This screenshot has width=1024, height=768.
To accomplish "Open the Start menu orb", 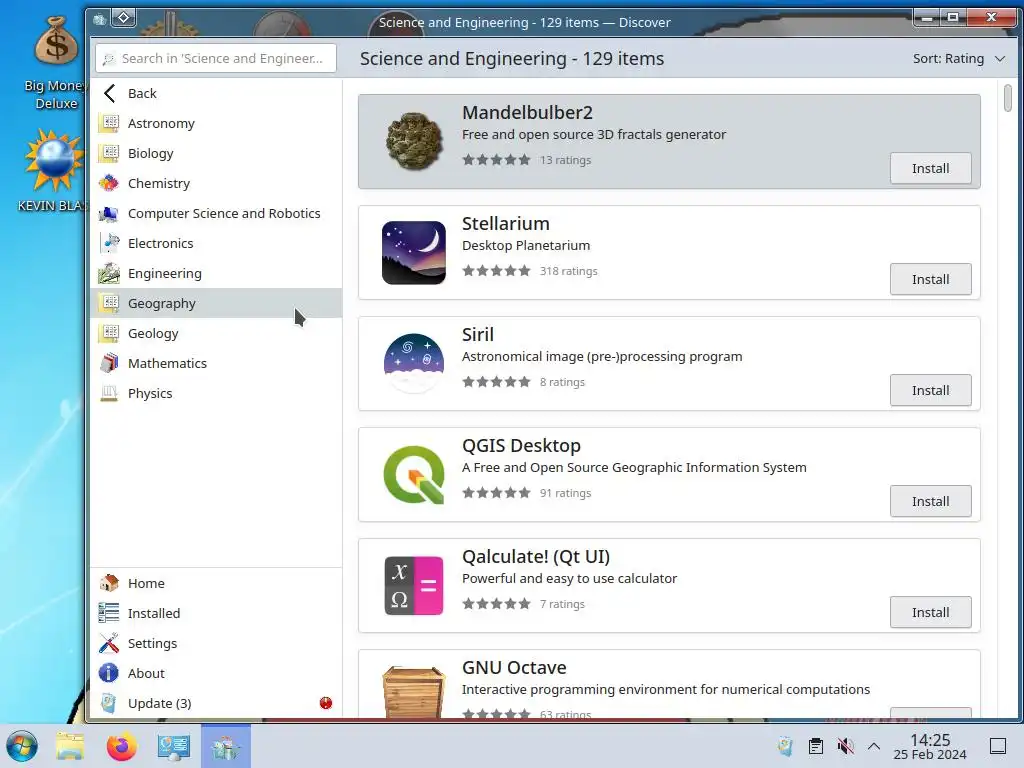I will click(x=22, y=746).
